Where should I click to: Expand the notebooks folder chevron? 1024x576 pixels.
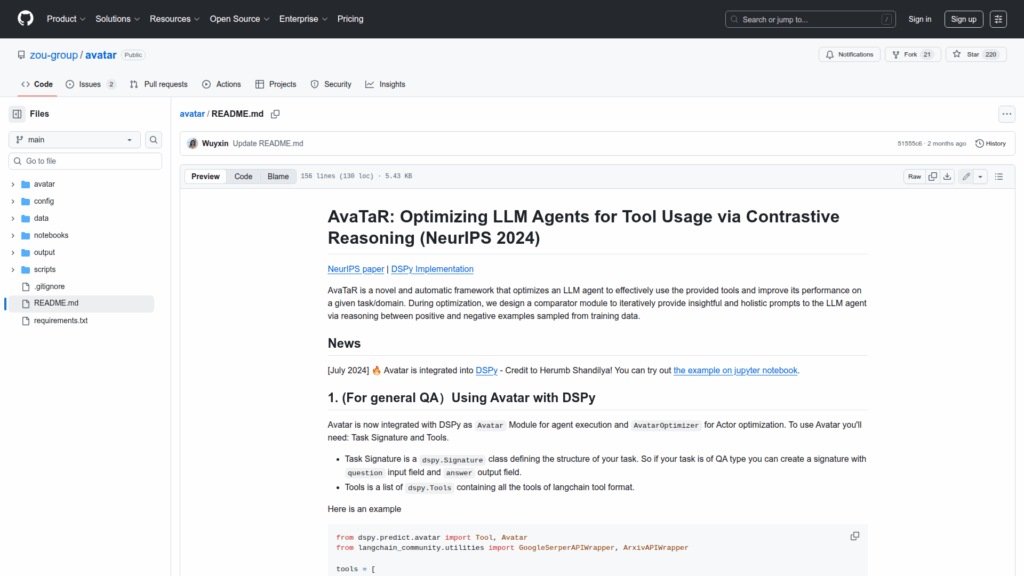[x=12, y=235]
